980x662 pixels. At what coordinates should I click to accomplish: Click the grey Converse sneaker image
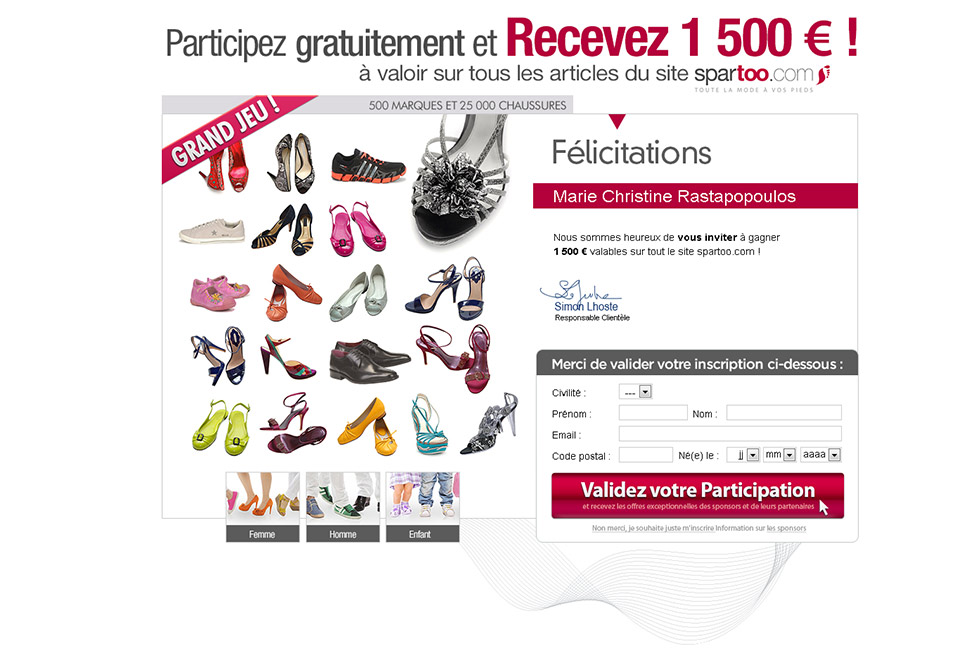click(x=212, y=231)
